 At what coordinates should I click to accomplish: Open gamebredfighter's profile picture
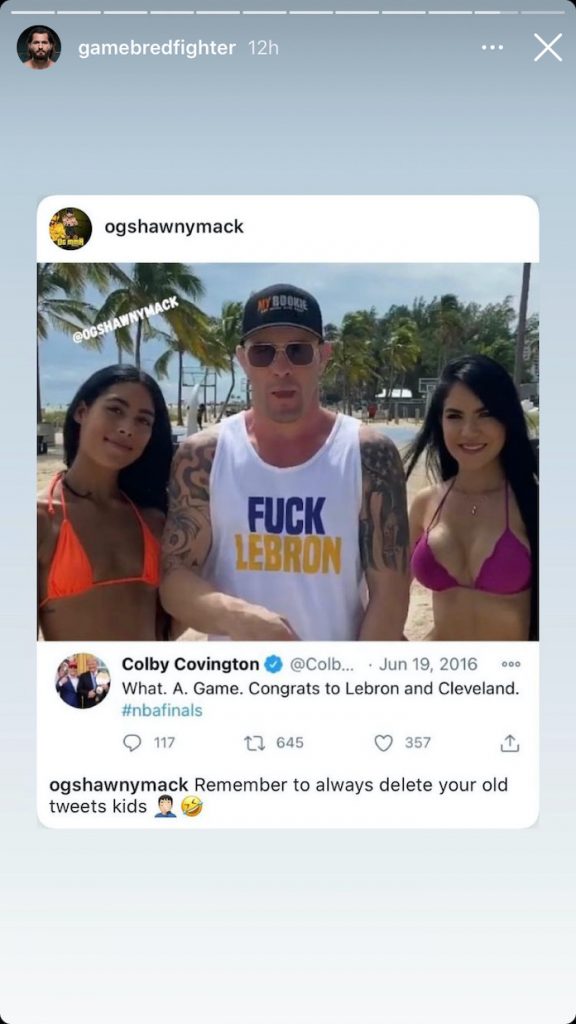tap(39, 47)
